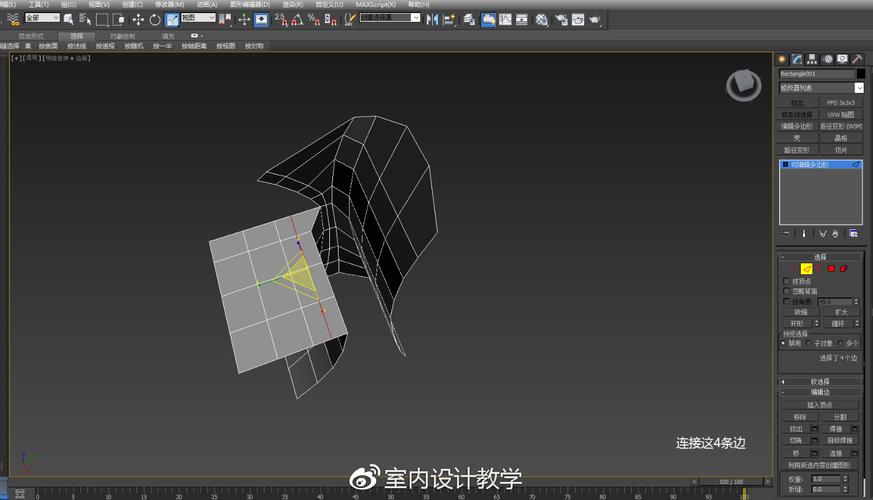Screen dimensions: 873x500
Task: Select the 子对象 preview radio button
Action: (808, 343)
